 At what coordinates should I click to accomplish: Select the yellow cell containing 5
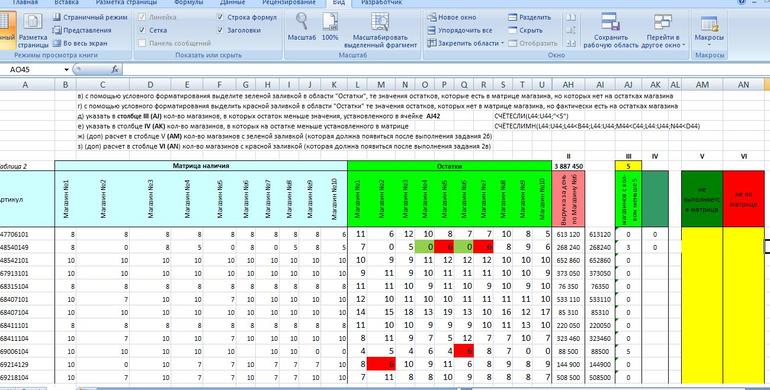click(x=629, y=166)
